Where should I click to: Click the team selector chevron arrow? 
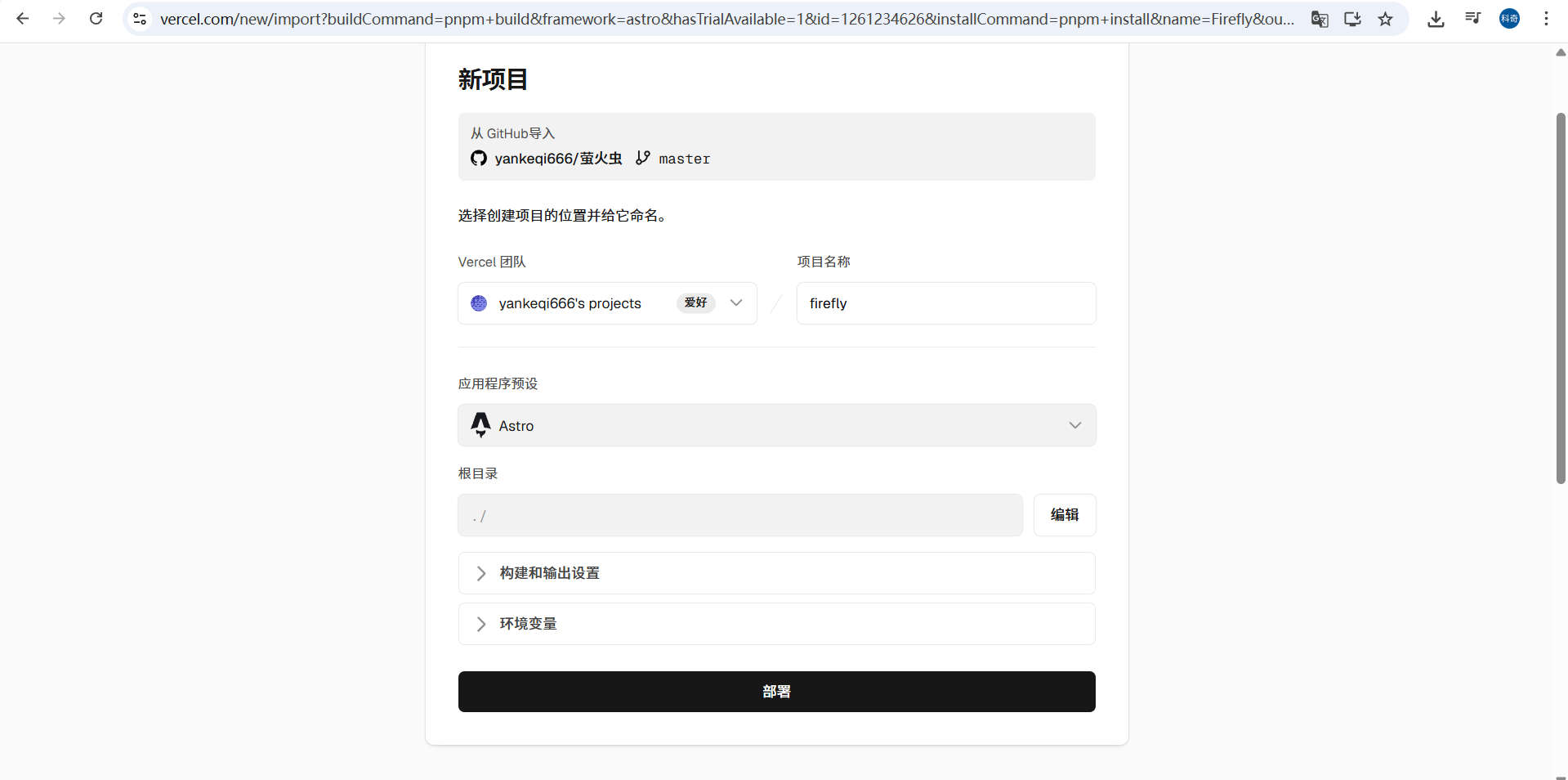pos(736,303)
